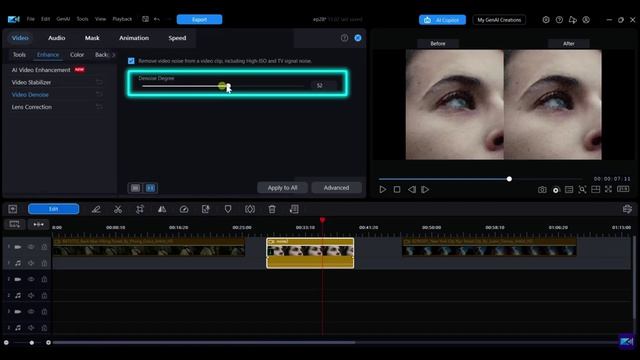Viewport: 640px width, 360px height.
Task: Close the edit panel with blue X
Action: coord(358,38)
